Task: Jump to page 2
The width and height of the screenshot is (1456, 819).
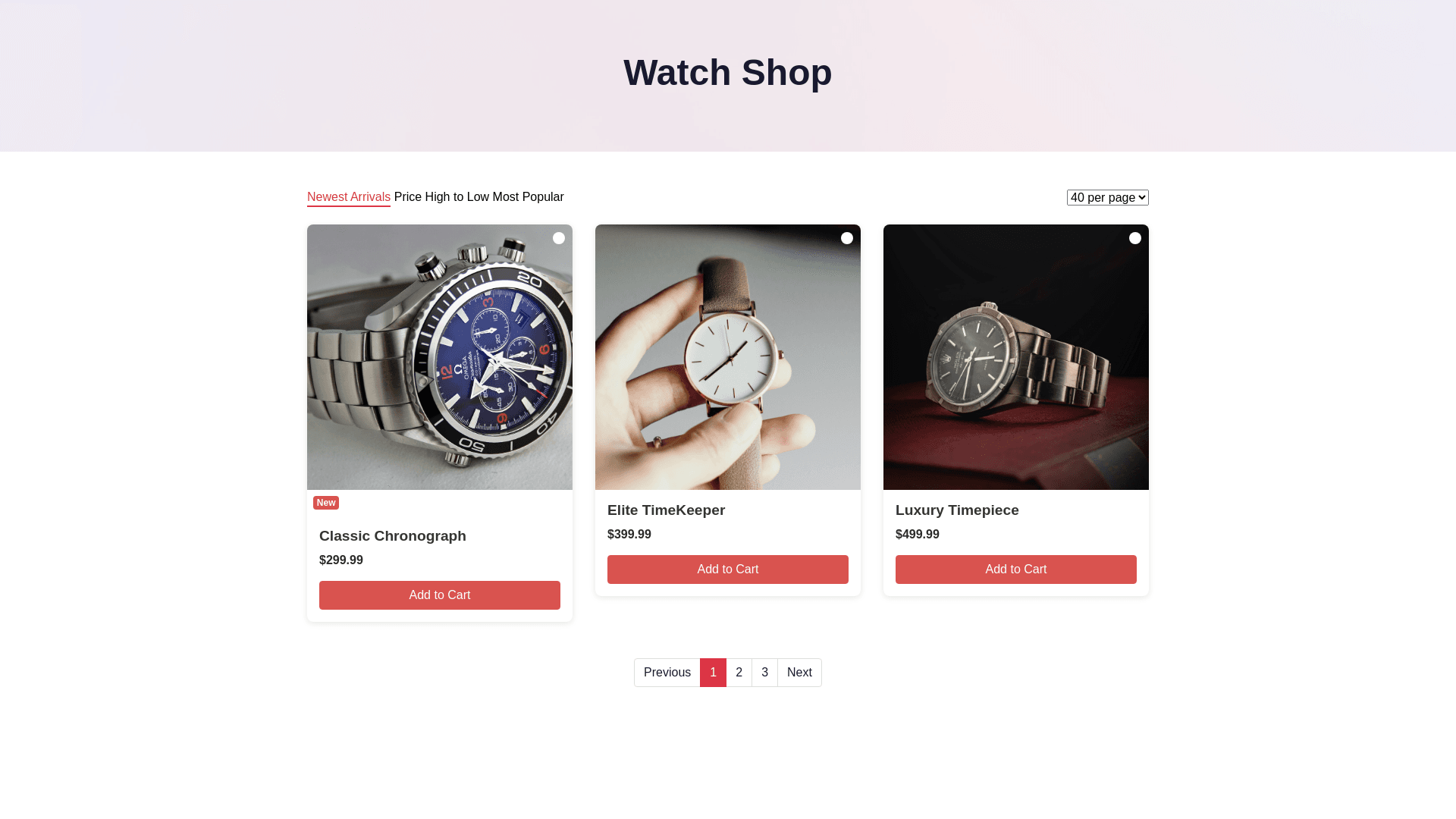Action: pos(739,673)
